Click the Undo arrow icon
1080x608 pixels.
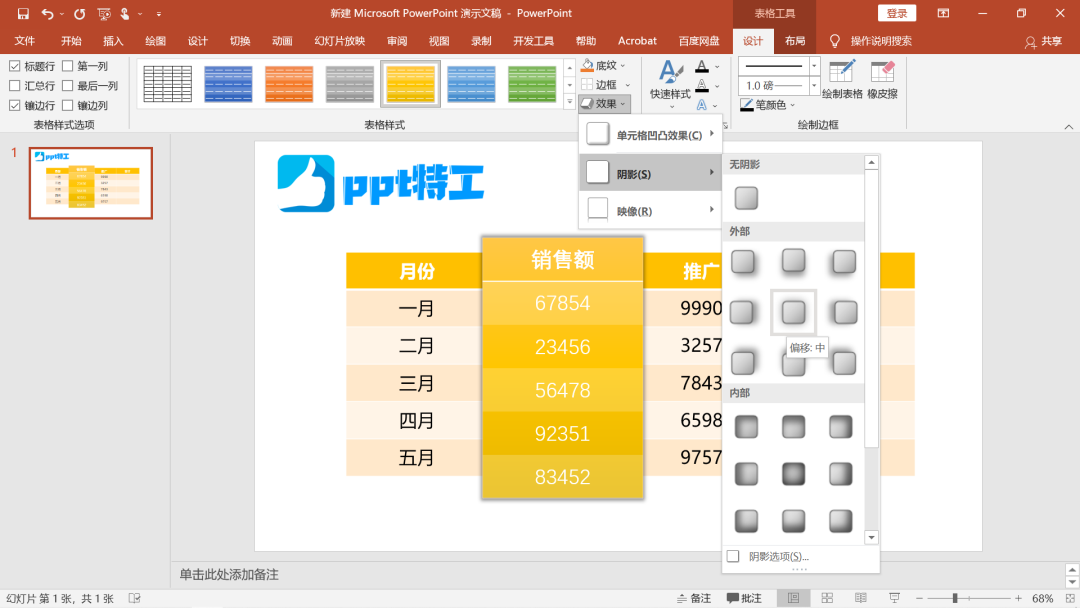(x=47, y=13)
